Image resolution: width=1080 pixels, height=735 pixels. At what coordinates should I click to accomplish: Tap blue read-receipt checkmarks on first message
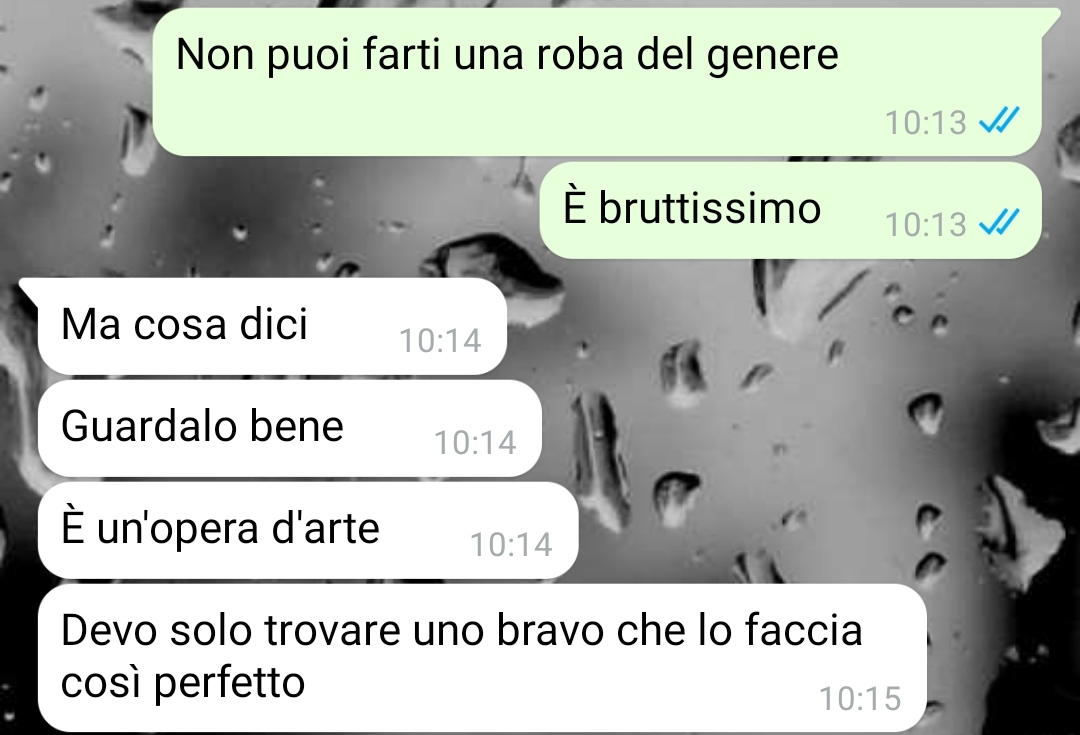point(999,122)
